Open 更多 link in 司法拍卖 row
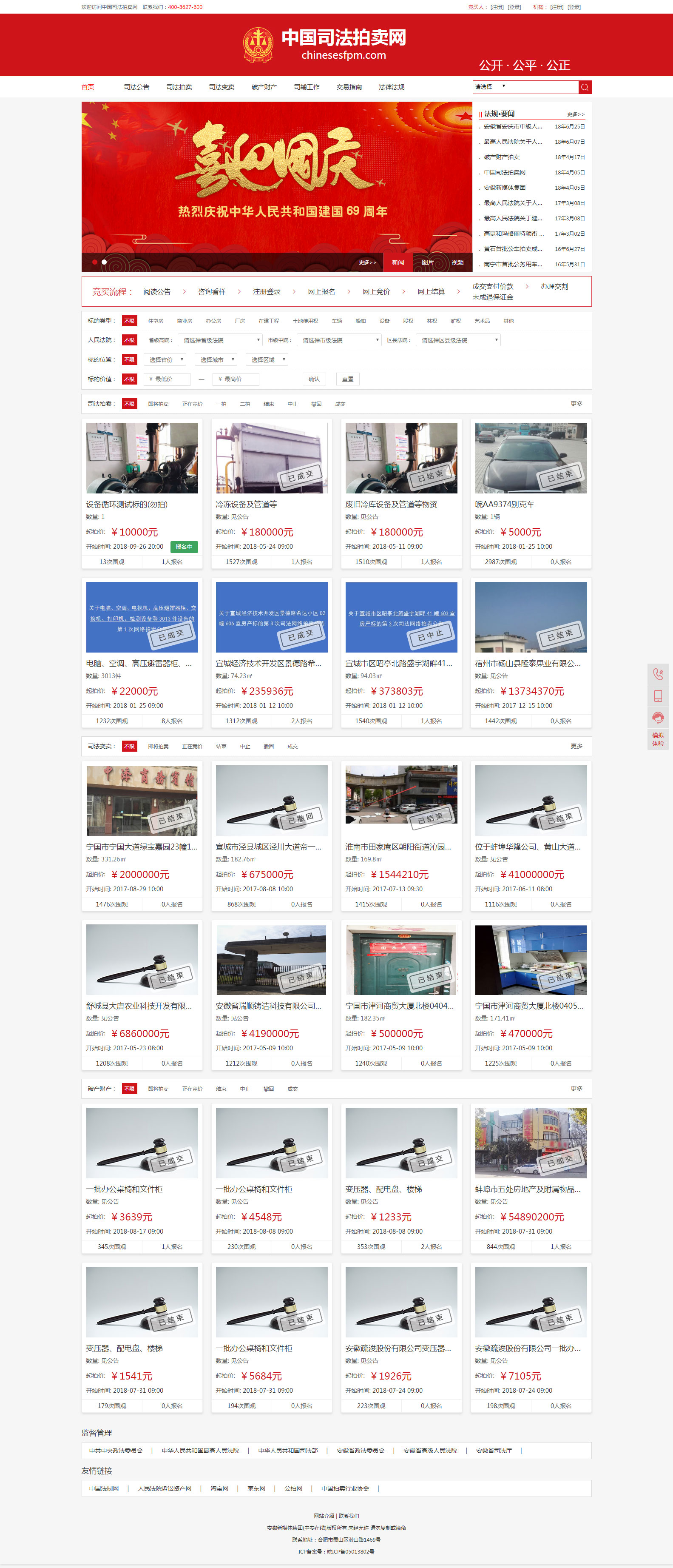The image size is (673, 1568). pyautogui.click(x=577, y=404)
